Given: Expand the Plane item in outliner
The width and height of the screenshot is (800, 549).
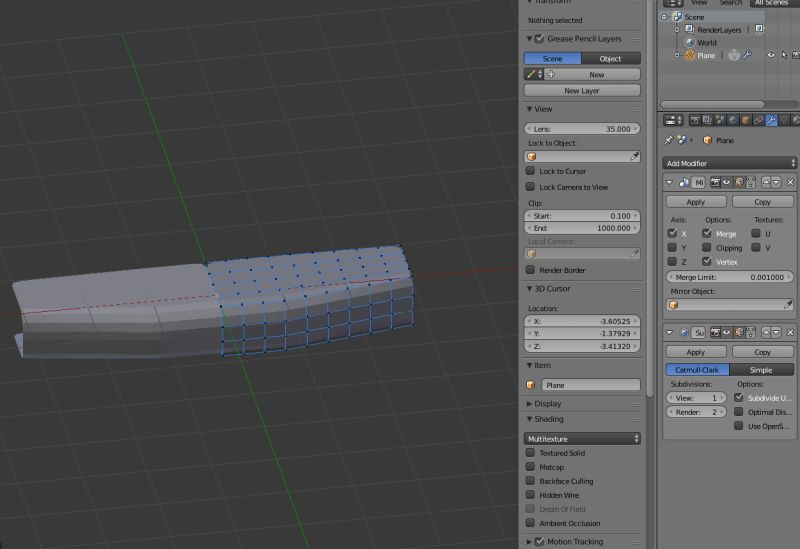Looking at the screenshot, I should [677, 55].
